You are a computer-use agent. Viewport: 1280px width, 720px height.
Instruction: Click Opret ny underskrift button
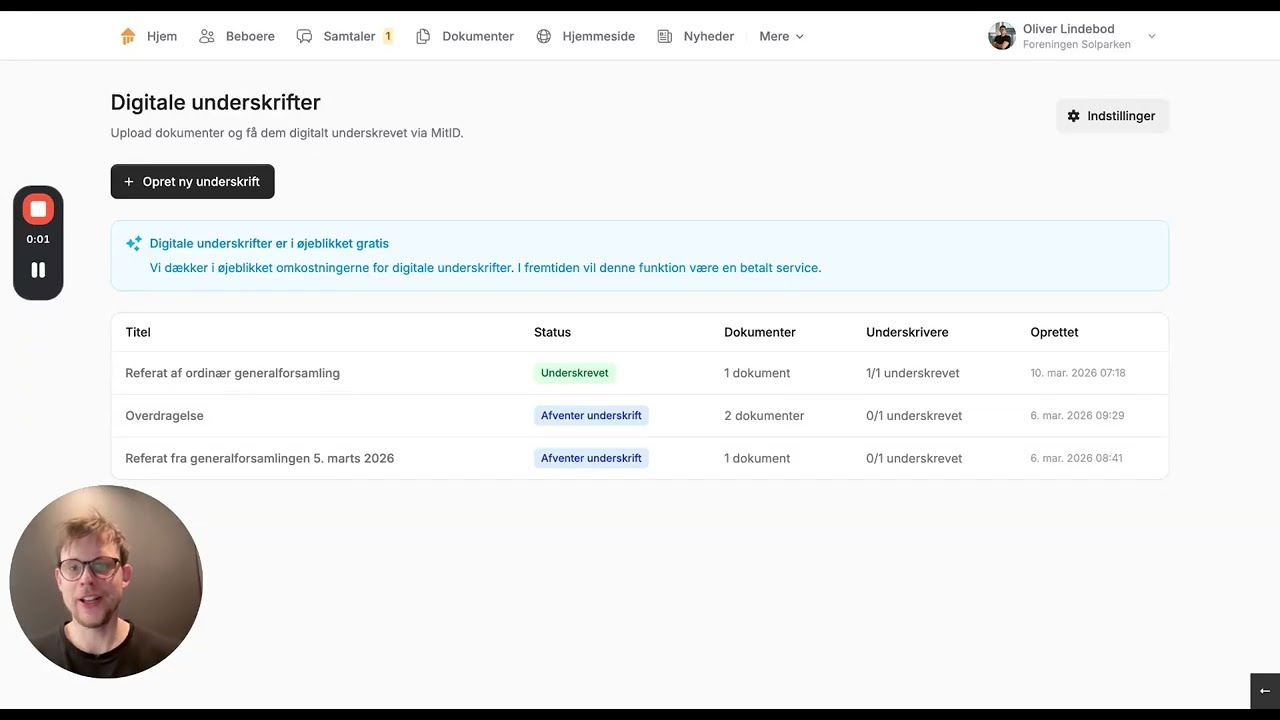(x=192, y=181)
